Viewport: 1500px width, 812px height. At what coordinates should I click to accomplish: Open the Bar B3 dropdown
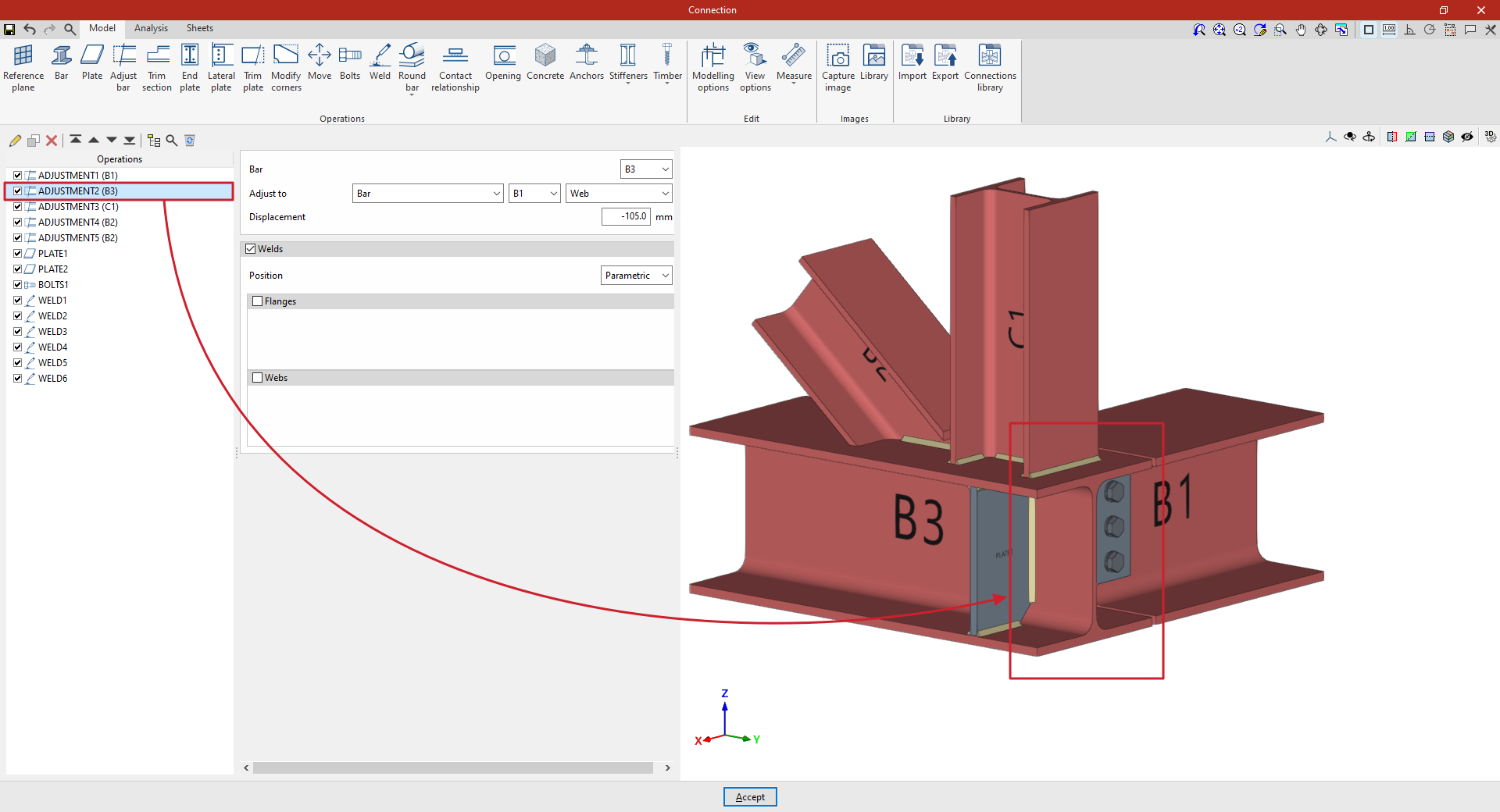point(646,169)
